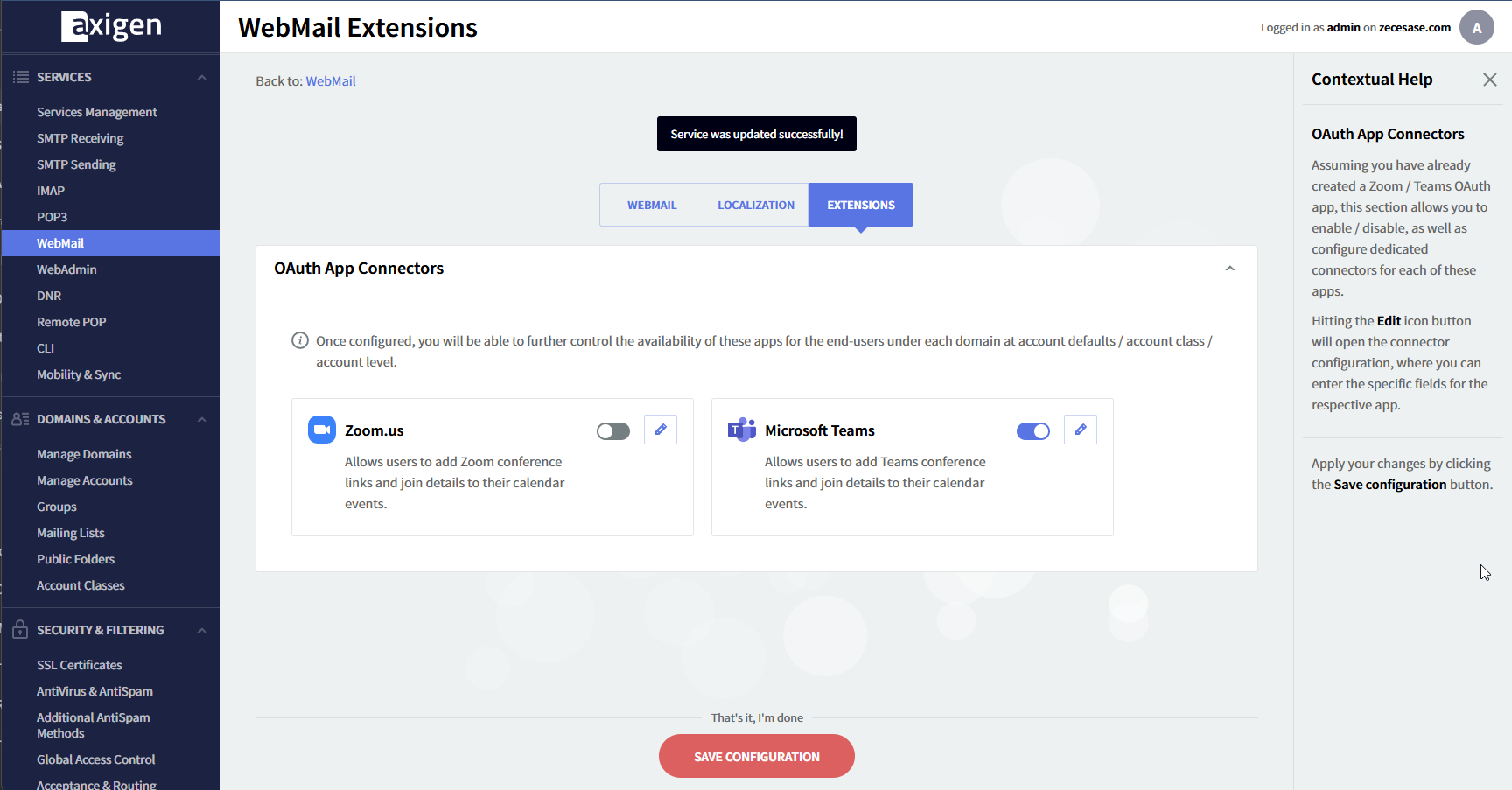The height and width of the screenshot is (790, 1512).
Task: Open Manage Accounts in the sidebar
Action: coord(85,480)
